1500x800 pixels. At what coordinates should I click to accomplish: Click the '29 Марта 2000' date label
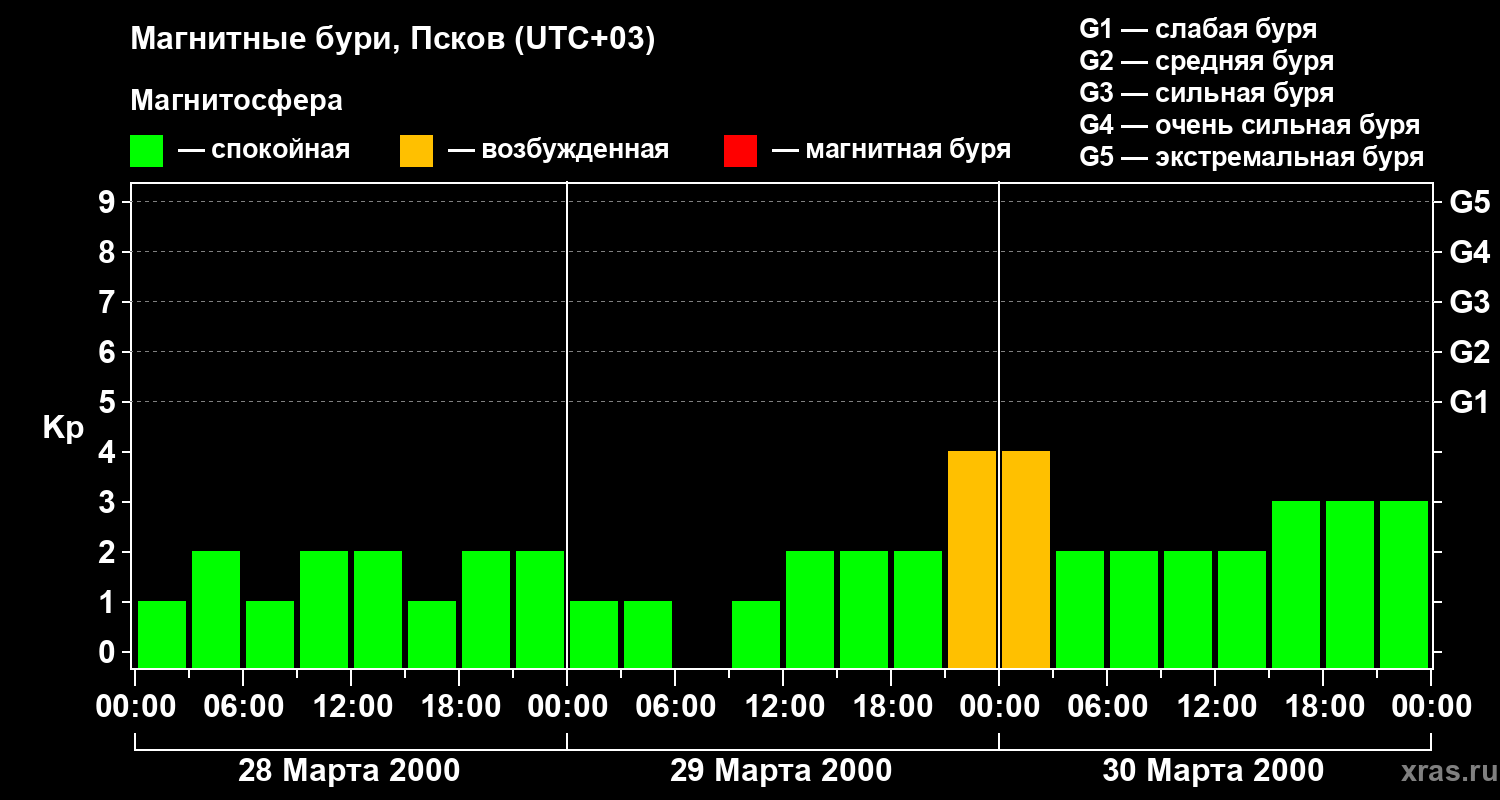(x=781, y=771)
